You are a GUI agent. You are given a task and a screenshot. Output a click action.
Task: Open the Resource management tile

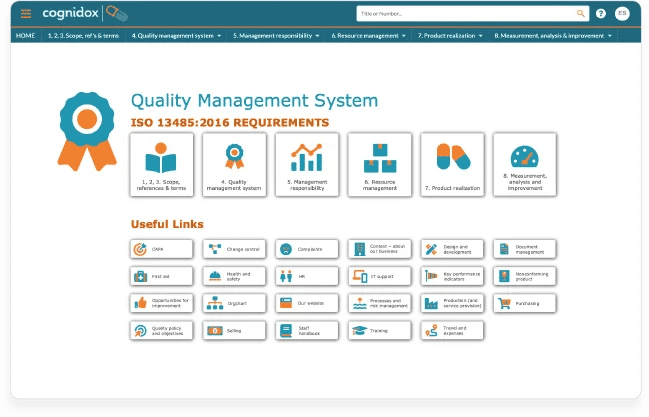[379, 165]
